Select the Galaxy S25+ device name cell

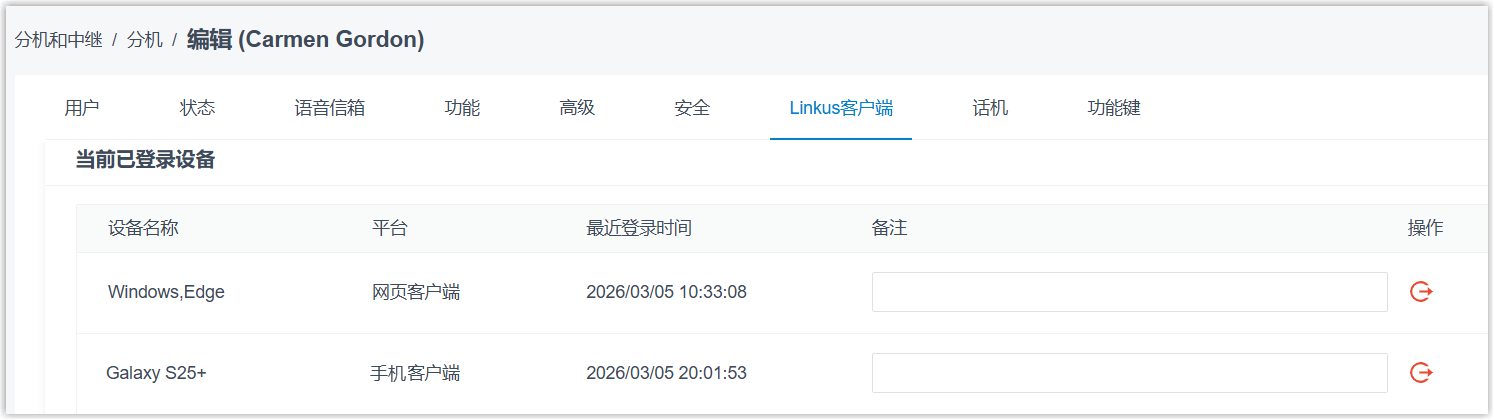coord(156,373)
